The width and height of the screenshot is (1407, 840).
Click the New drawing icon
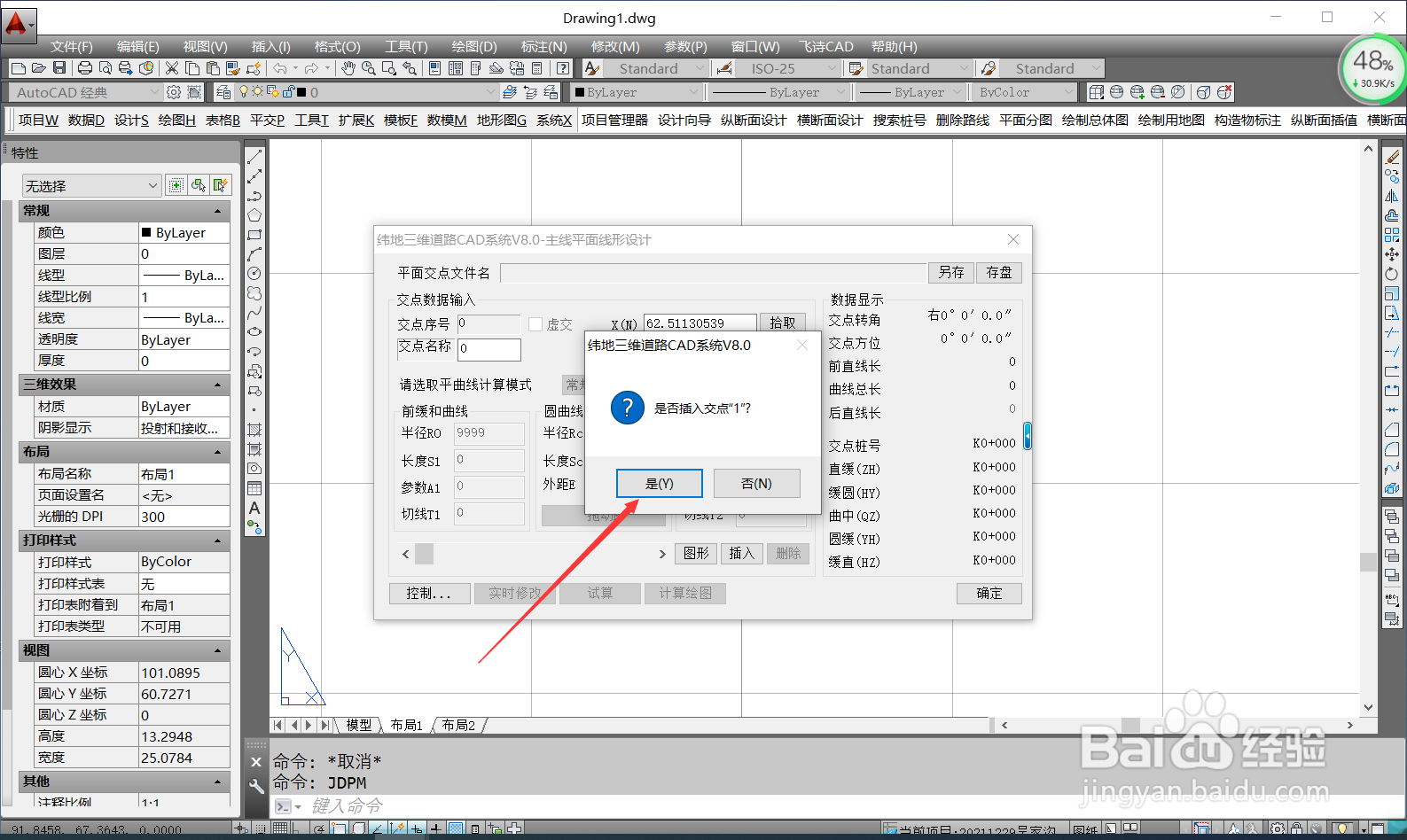19,68
